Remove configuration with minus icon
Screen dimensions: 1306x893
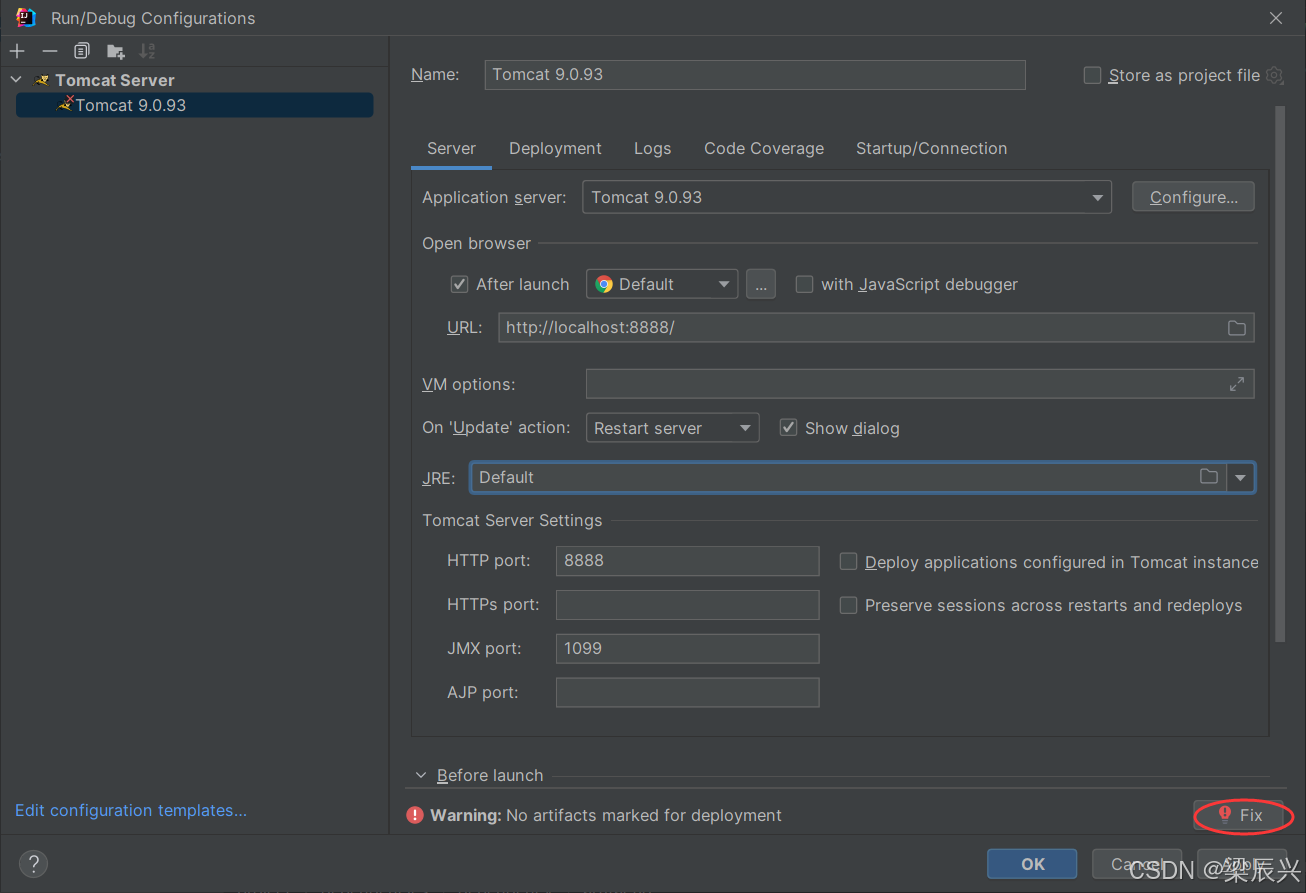coord(50,51)
